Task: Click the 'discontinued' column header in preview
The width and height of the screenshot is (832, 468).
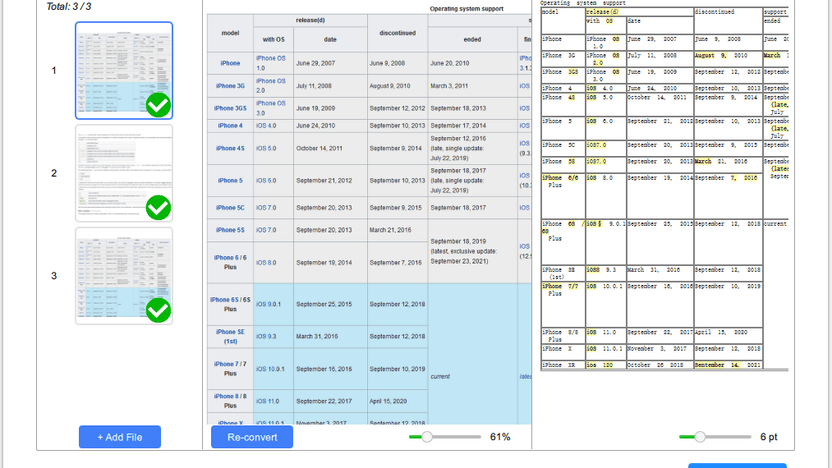Action: (397, 33)
